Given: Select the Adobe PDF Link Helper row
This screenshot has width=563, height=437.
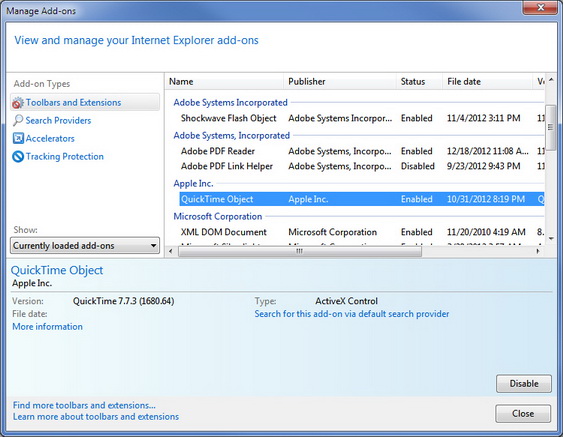Looking at the screenshot, I should (x=362, y=166).
